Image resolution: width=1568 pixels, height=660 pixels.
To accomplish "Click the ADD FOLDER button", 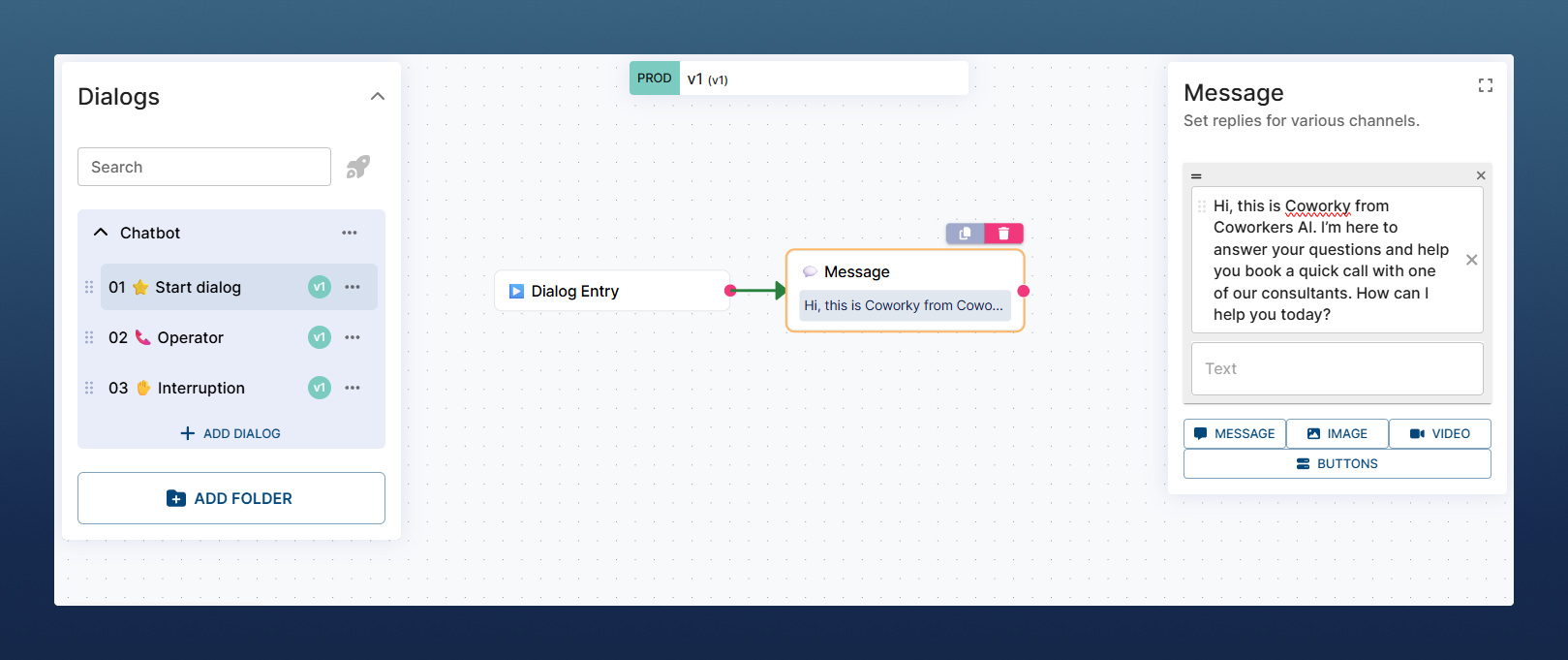I will [231, 498].
